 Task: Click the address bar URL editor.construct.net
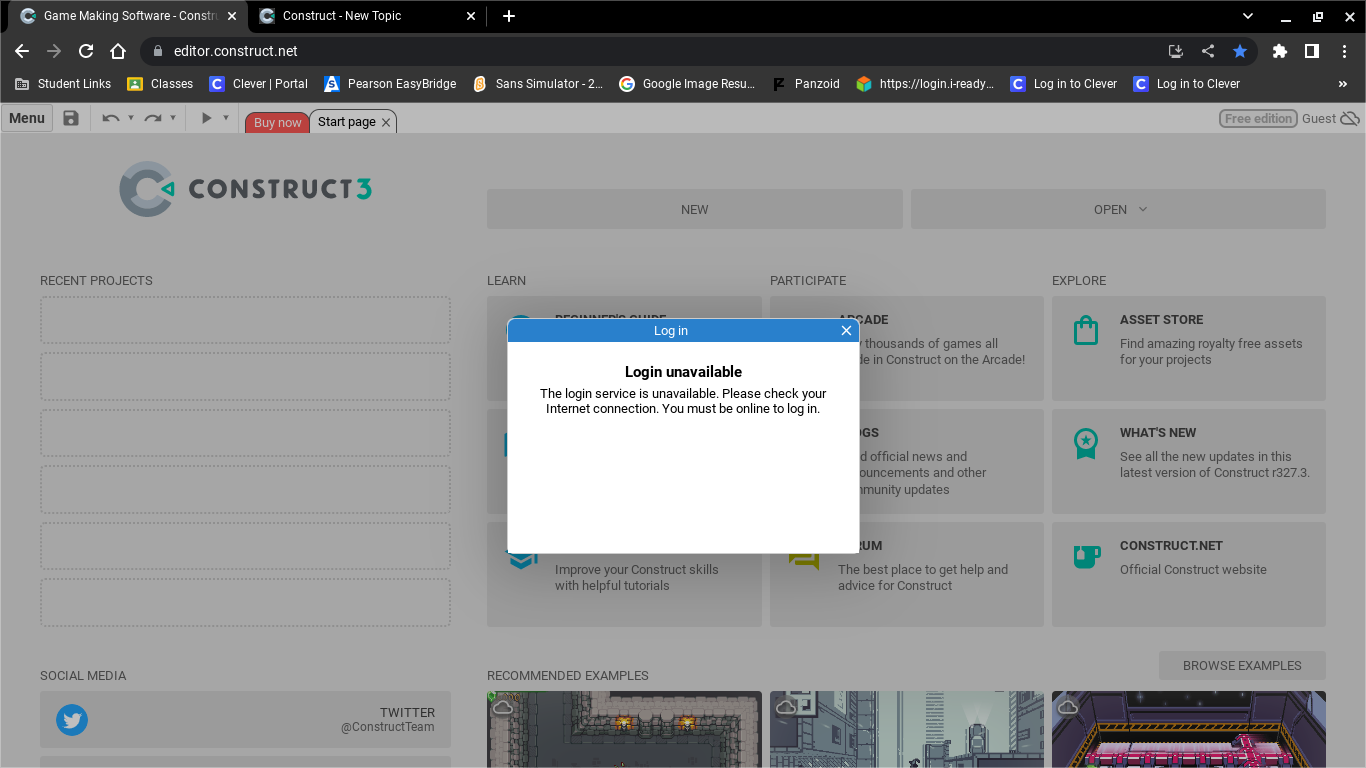tap(236, 51)
